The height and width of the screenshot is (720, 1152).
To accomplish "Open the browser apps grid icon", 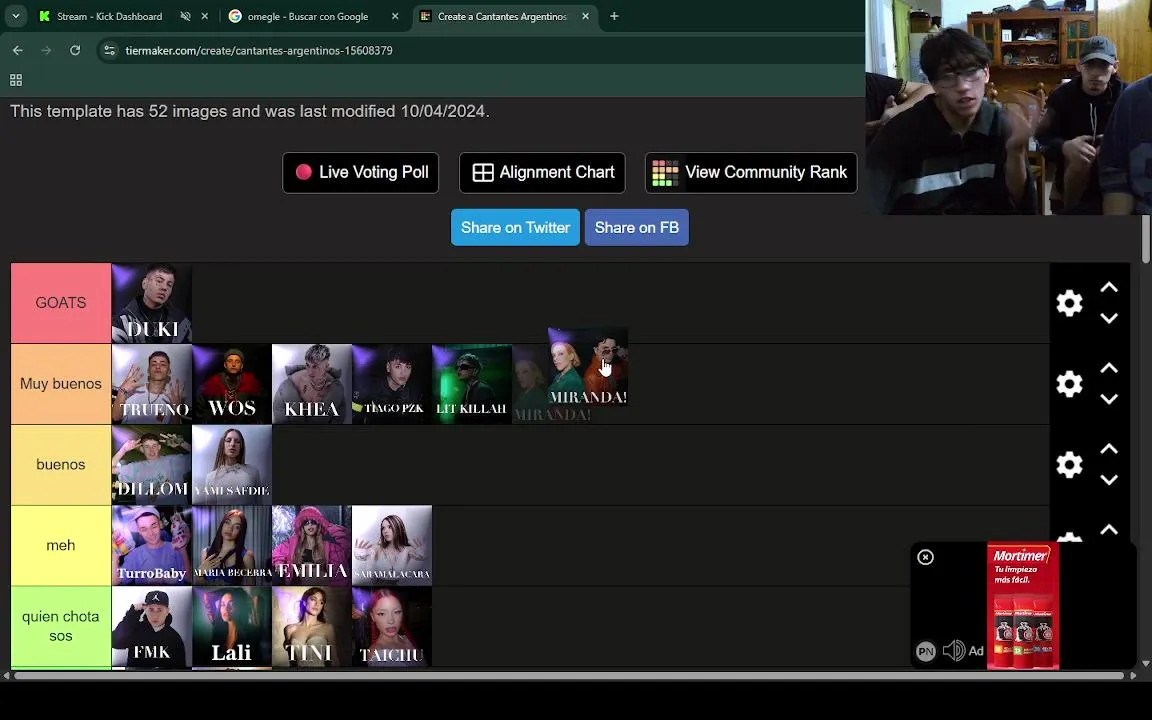I will coord(15,79).
